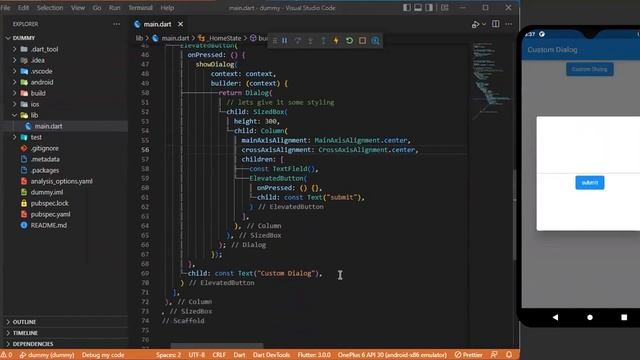Toggle secondary side bar layout icon
Image resolution: width=640 pixels, height=360 pixels.
click(429, 7)
